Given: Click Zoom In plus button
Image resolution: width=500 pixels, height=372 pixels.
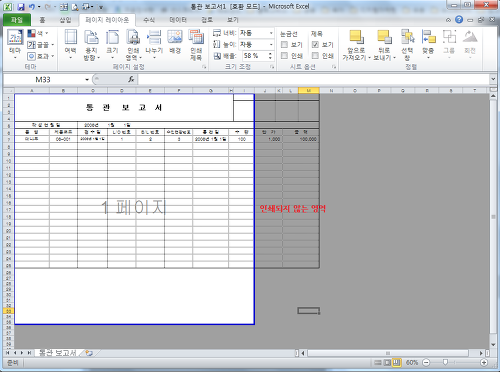Looking at the screenshot, I should tap(484, 362).
